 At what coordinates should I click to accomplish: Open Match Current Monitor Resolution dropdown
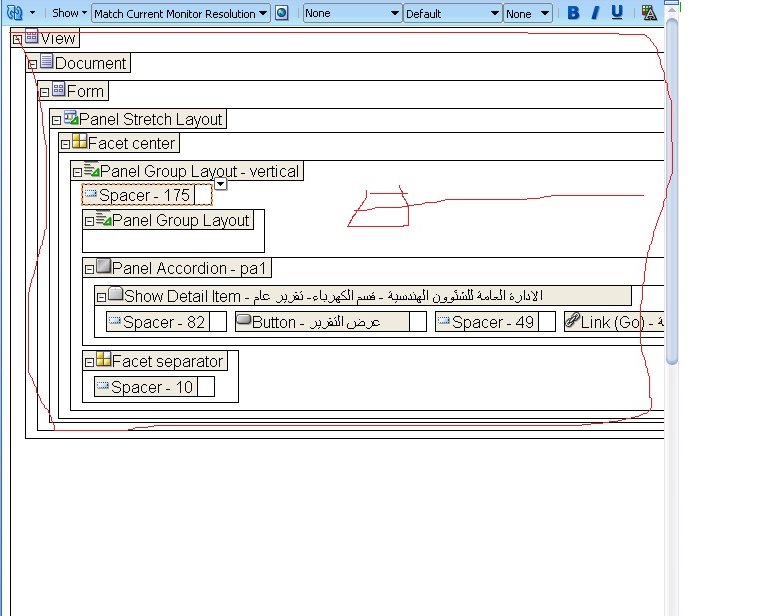coord(180,13)
